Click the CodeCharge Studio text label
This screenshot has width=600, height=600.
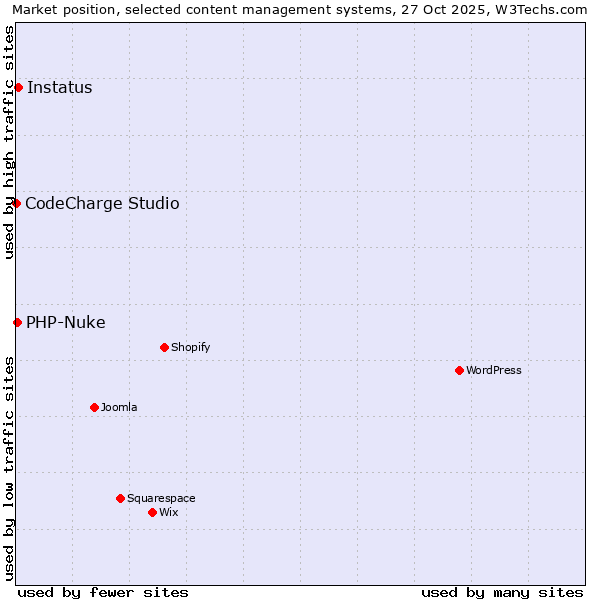(102, 204)
